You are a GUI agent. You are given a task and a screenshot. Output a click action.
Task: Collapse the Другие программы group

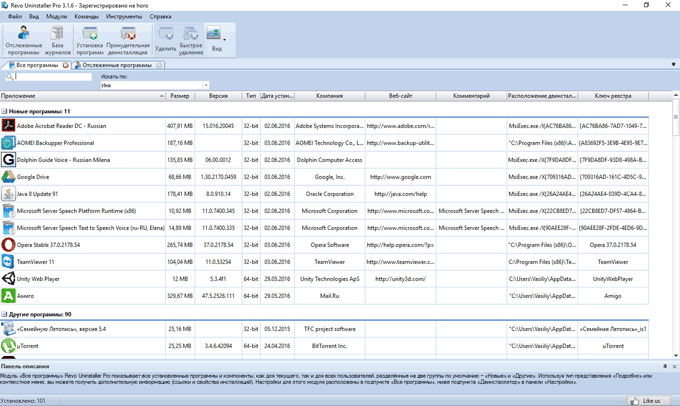click(x=4, y=314)
